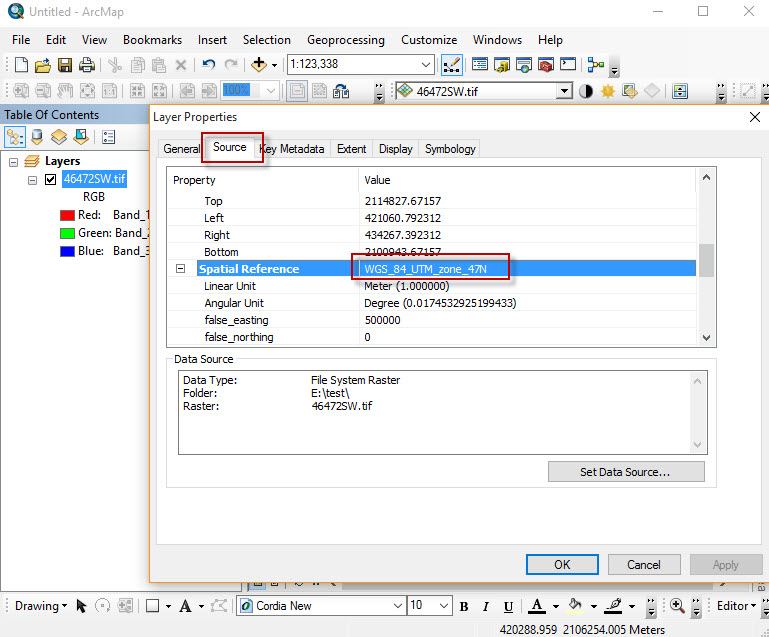Collapse the Layers data frame
Screen dimensions: 769x637
(14, 162)
